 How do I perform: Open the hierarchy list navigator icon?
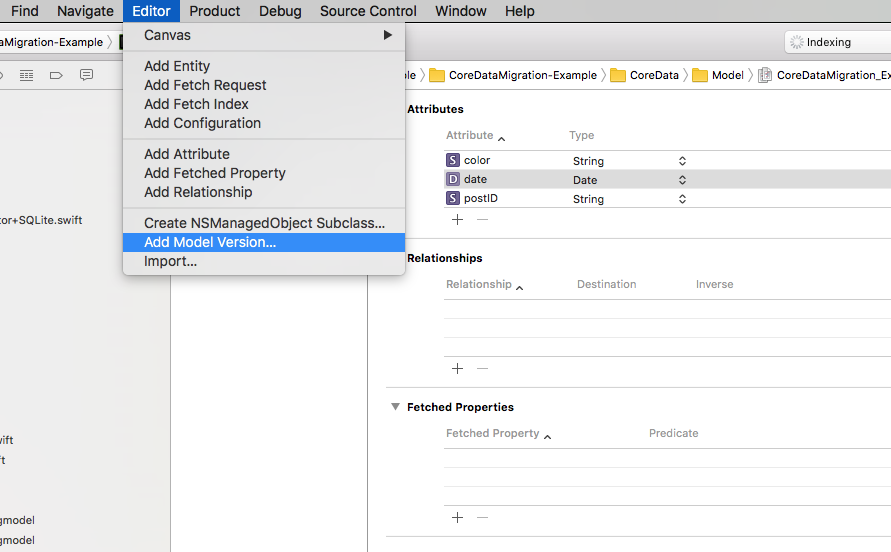coord(26,75)
